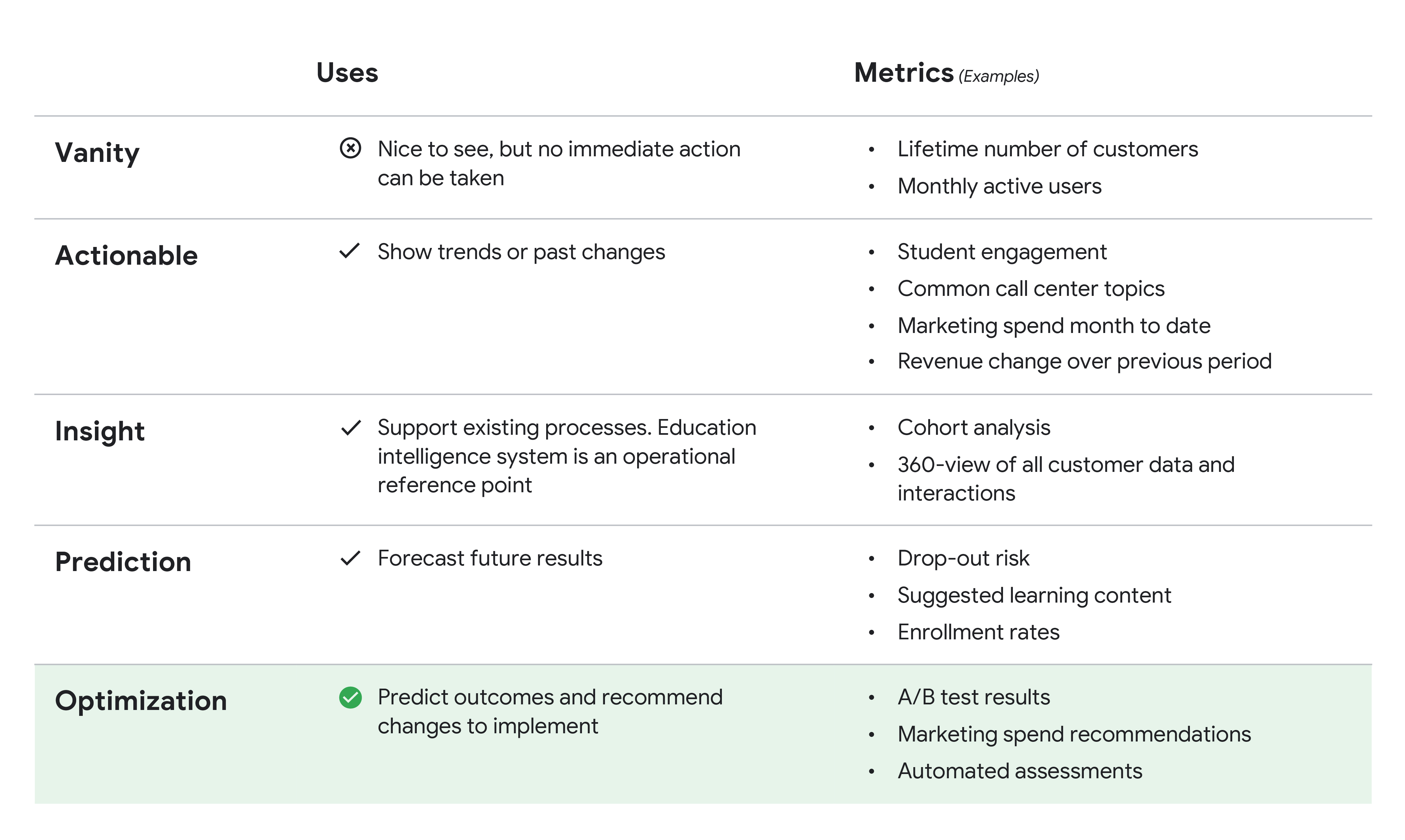The image size is (1405, 840).
Task: Click the A/B test results metric
Action: (x=974, y=697)
